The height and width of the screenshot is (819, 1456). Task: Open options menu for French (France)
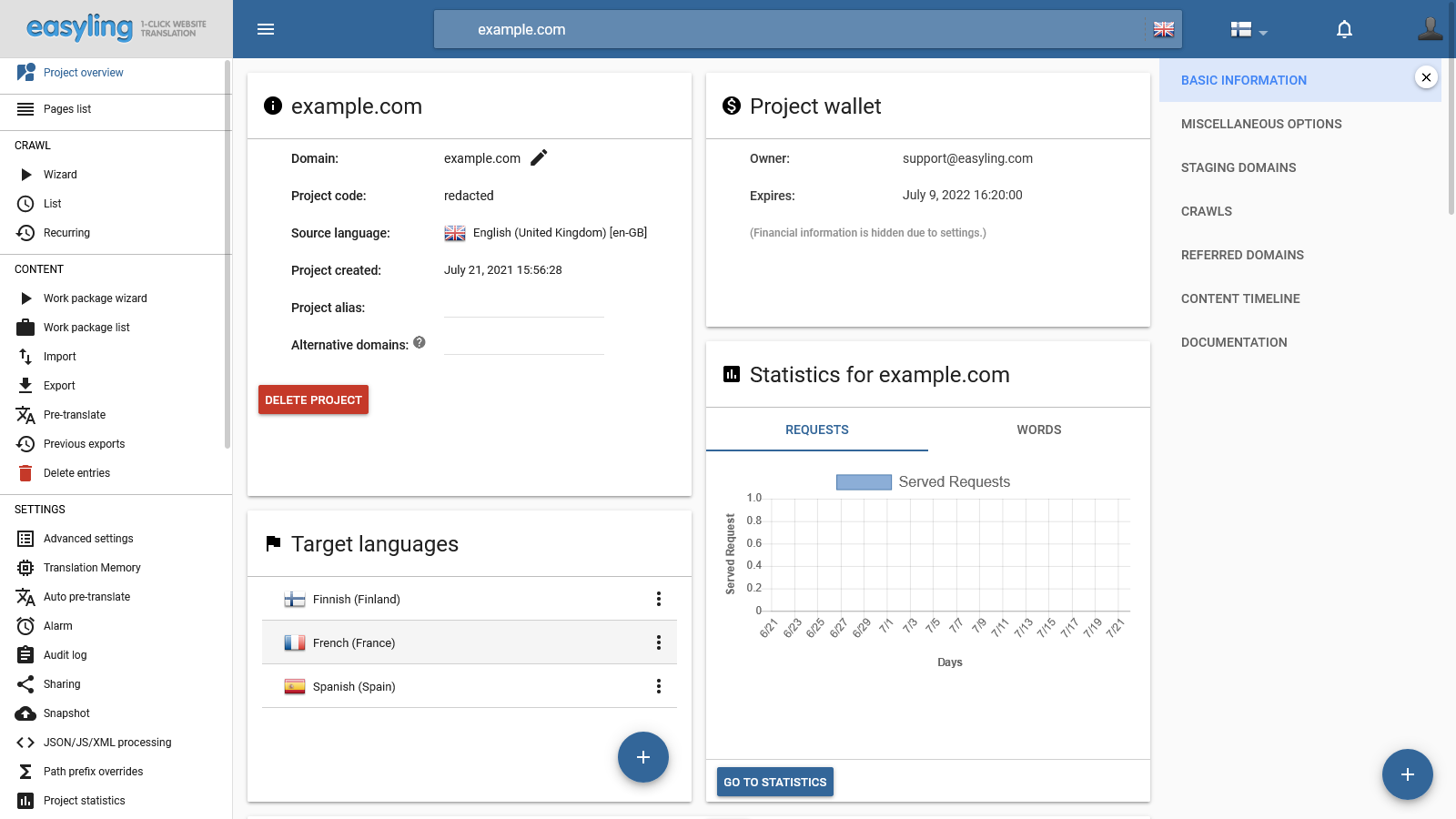[x=659, y=642]
